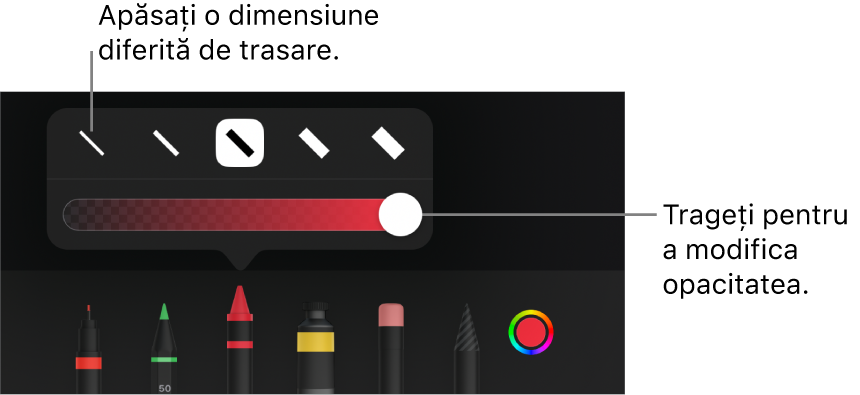The image size is (860, 395).
Task: Click the white opacity slider knob
Action: click(x=400, y=215)
